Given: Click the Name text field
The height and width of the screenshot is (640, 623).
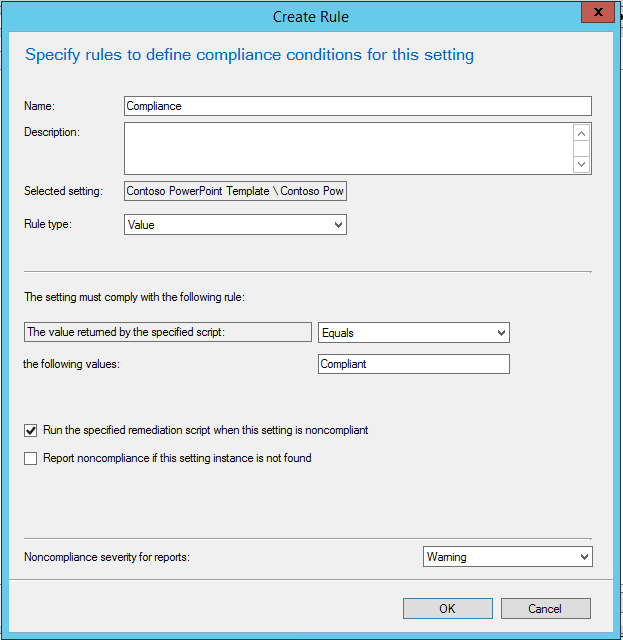Looking at the screenshot, I should coord(357,106).
